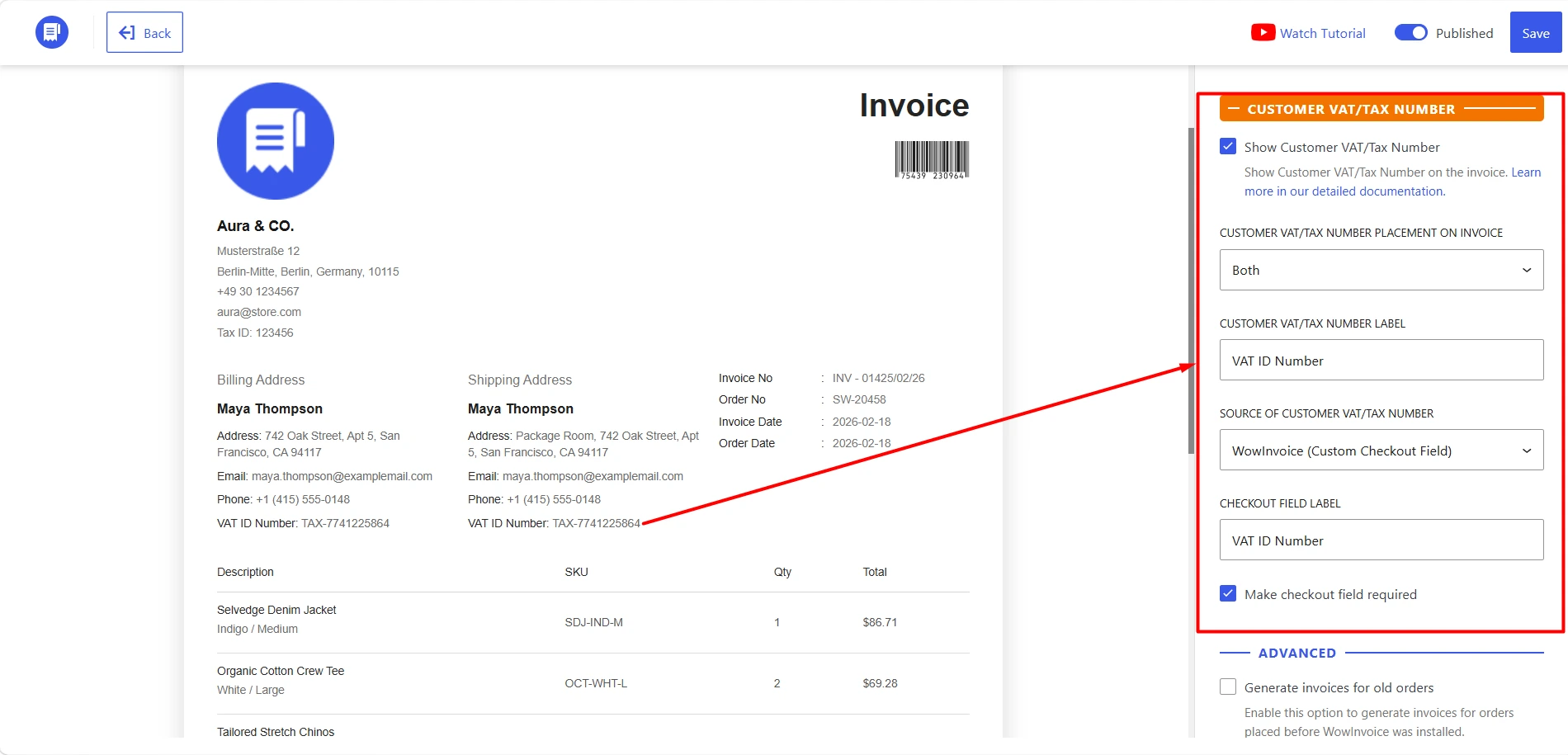Click the Billing Address heading
Image resolution: width=1568 pixels, height=755 pixels.
pos(261,380)
